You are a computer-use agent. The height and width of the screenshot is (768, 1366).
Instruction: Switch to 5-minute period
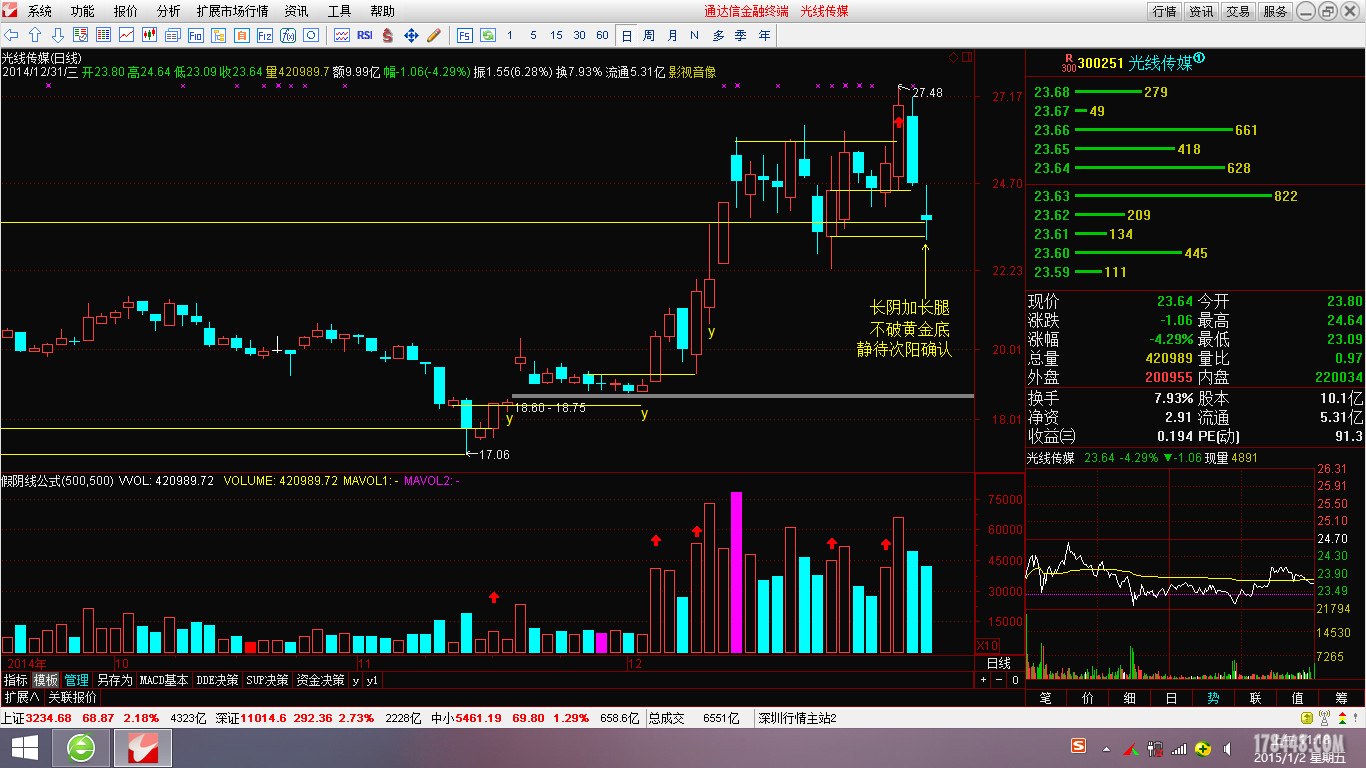(533, 35)
